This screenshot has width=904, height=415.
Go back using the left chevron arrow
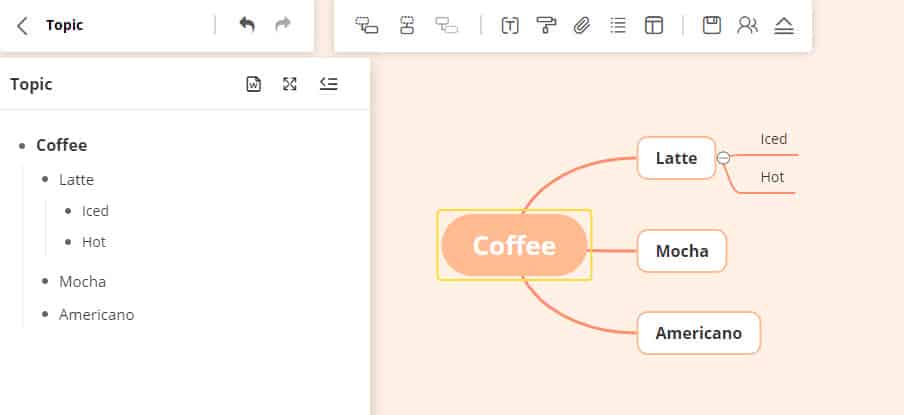click(22, 26)
